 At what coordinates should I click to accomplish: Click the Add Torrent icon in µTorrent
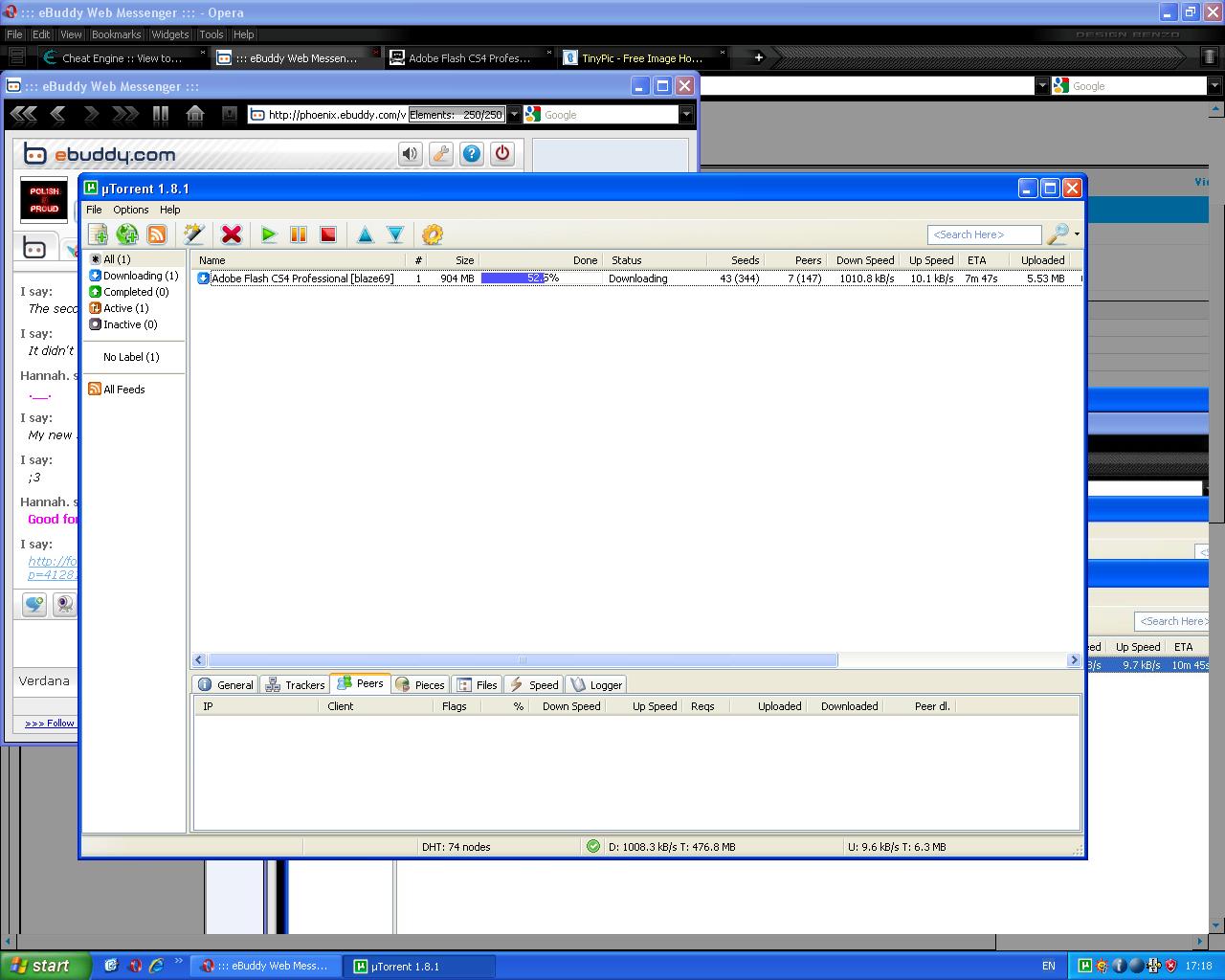(x=98, y=234)
